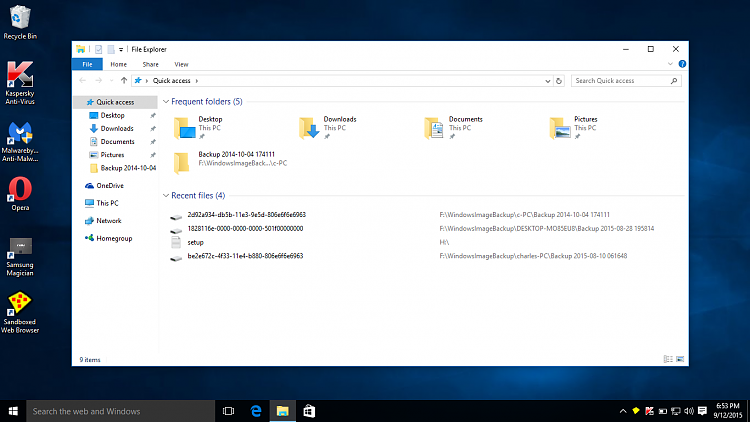750x422 pixels.
Task: Click Search the web and Windows box
Action: (120, 411)
